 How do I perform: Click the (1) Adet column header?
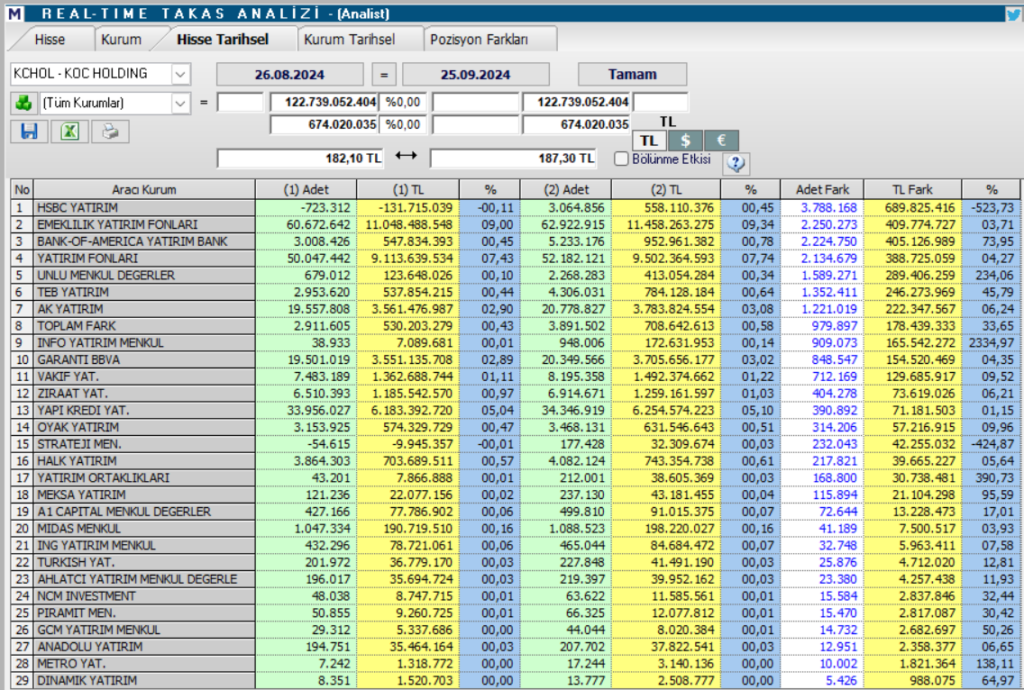tap(306, 190)
